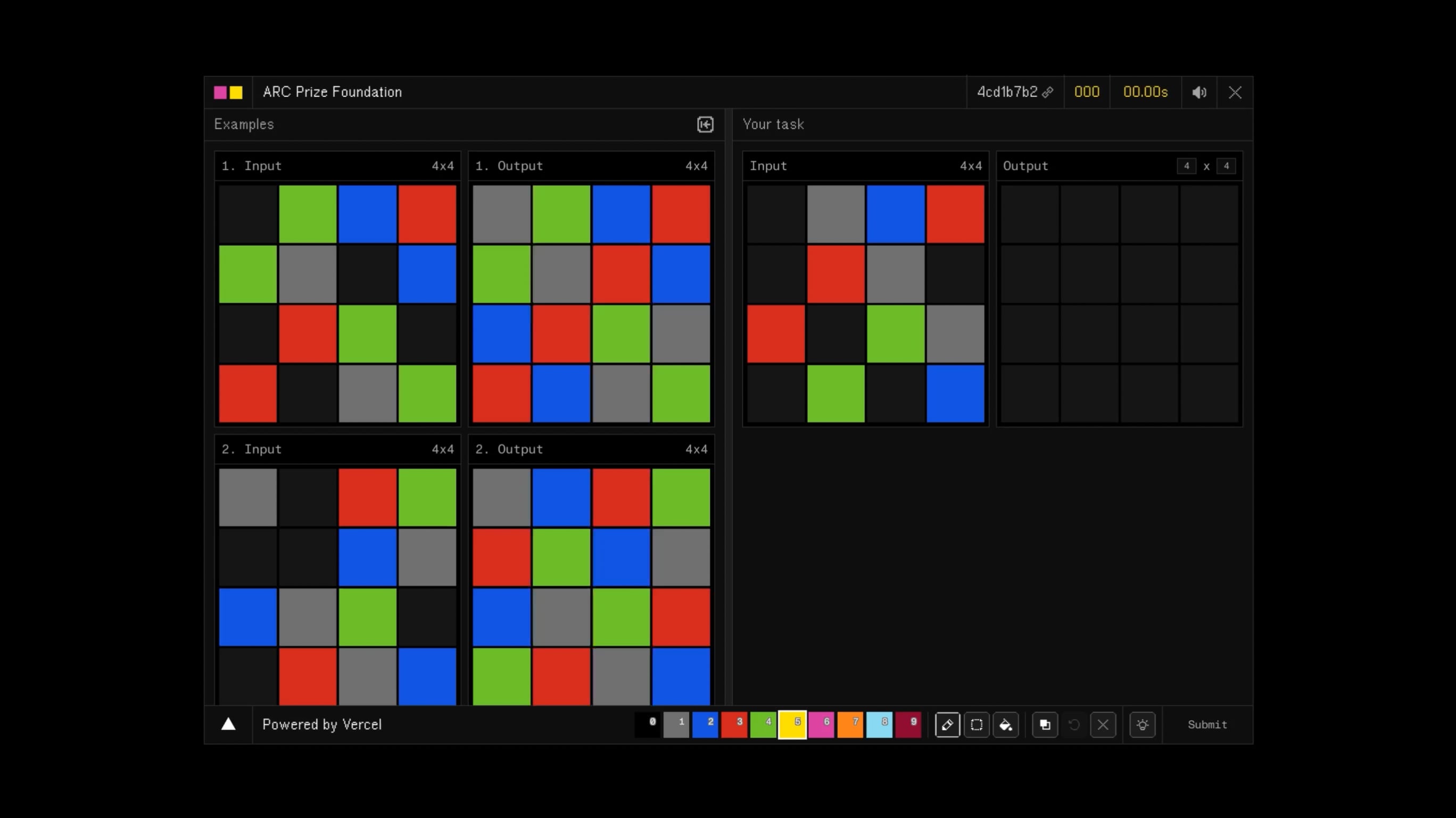Image resolution: width=1456 pixels, height=818 pixels.
Task: Click the clear grid X tool icon
Action: 1103,725
